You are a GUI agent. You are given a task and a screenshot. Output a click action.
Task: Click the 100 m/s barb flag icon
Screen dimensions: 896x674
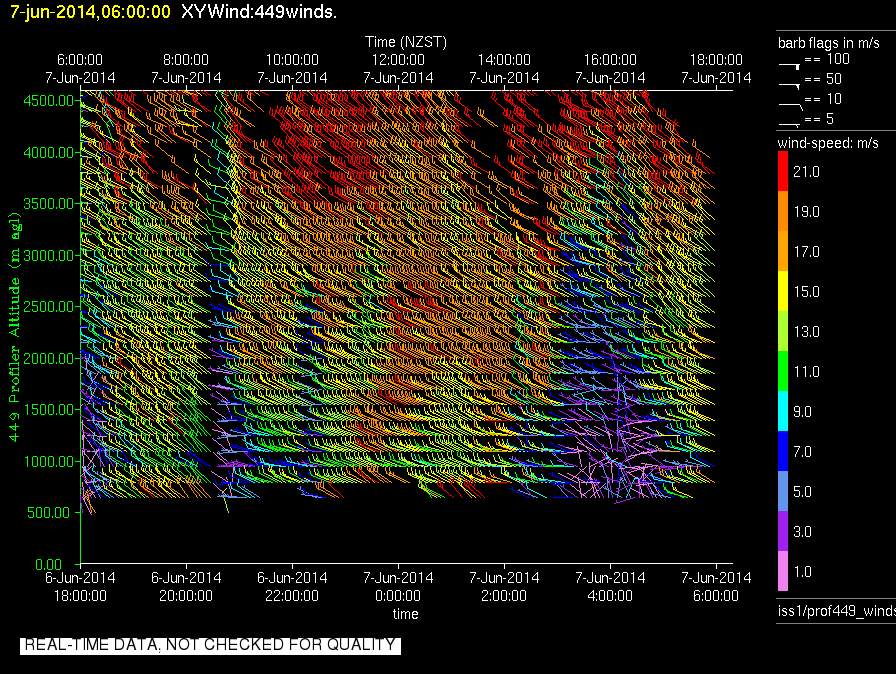tap(790, 66)
